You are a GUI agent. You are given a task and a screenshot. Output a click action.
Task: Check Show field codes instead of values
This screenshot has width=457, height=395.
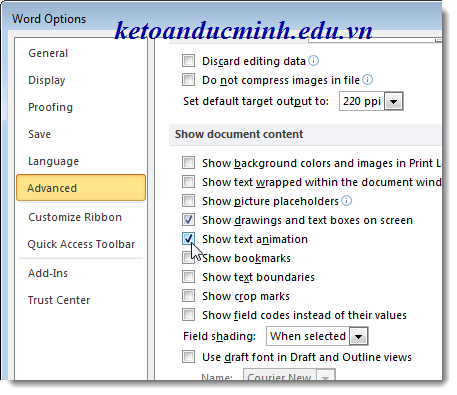coord(188,315)
